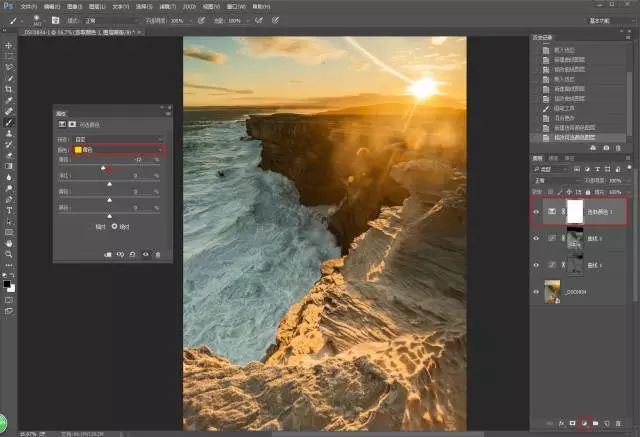Click trash icon in Properties panel

157,255
